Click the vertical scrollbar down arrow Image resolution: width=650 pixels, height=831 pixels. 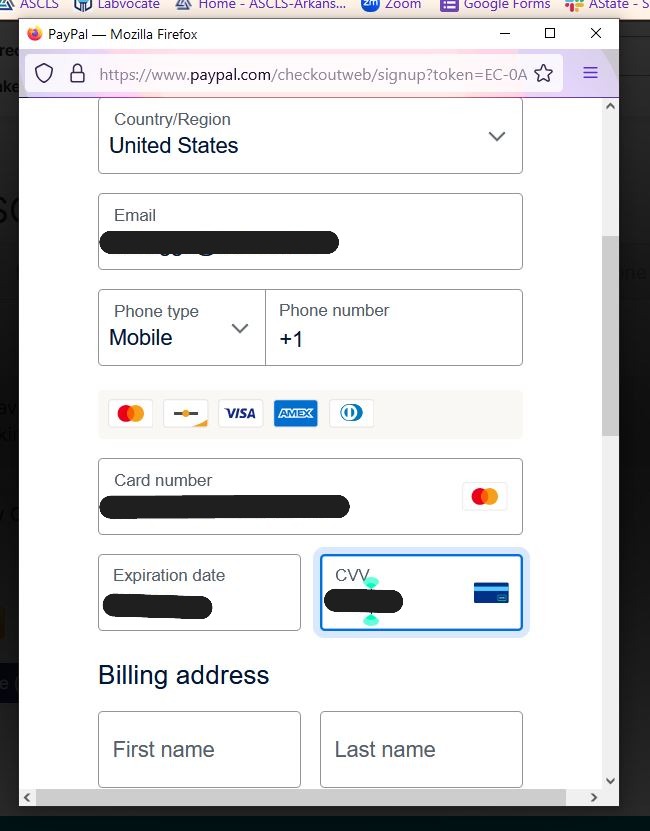click(610, 780)
